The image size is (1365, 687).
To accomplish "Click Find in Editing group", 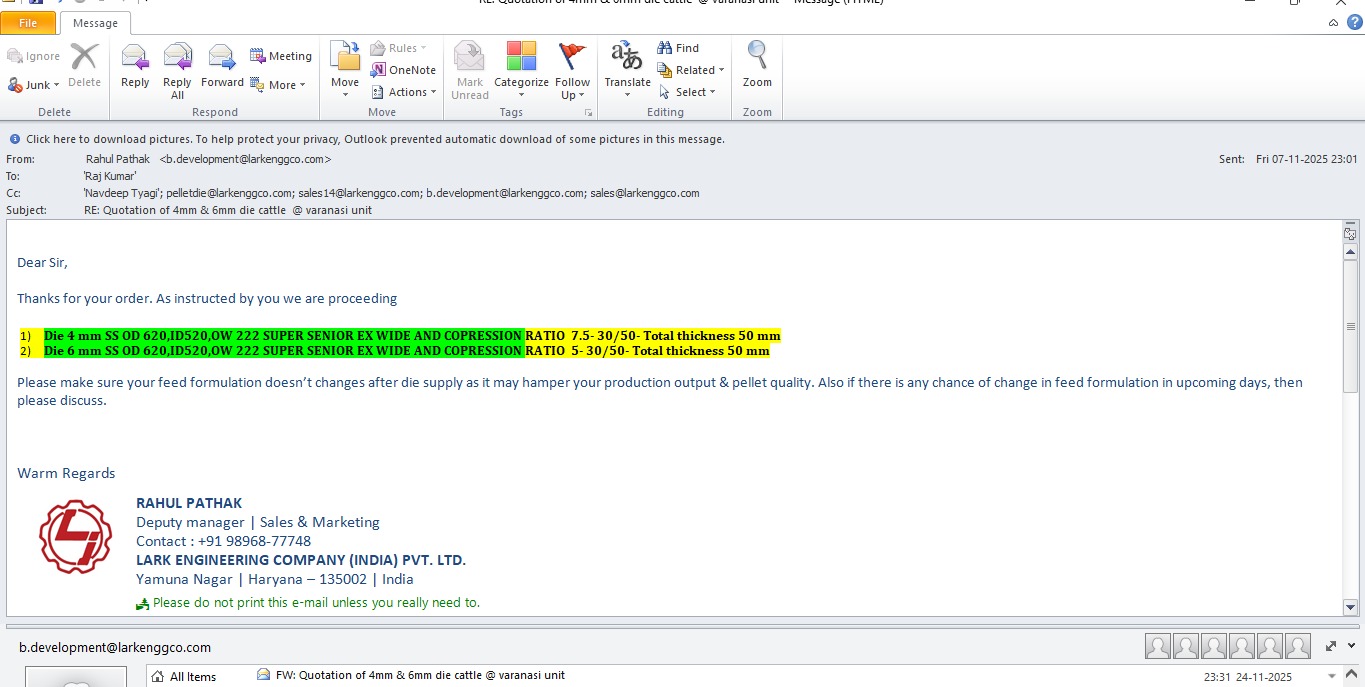I will (x=678, y=48).
